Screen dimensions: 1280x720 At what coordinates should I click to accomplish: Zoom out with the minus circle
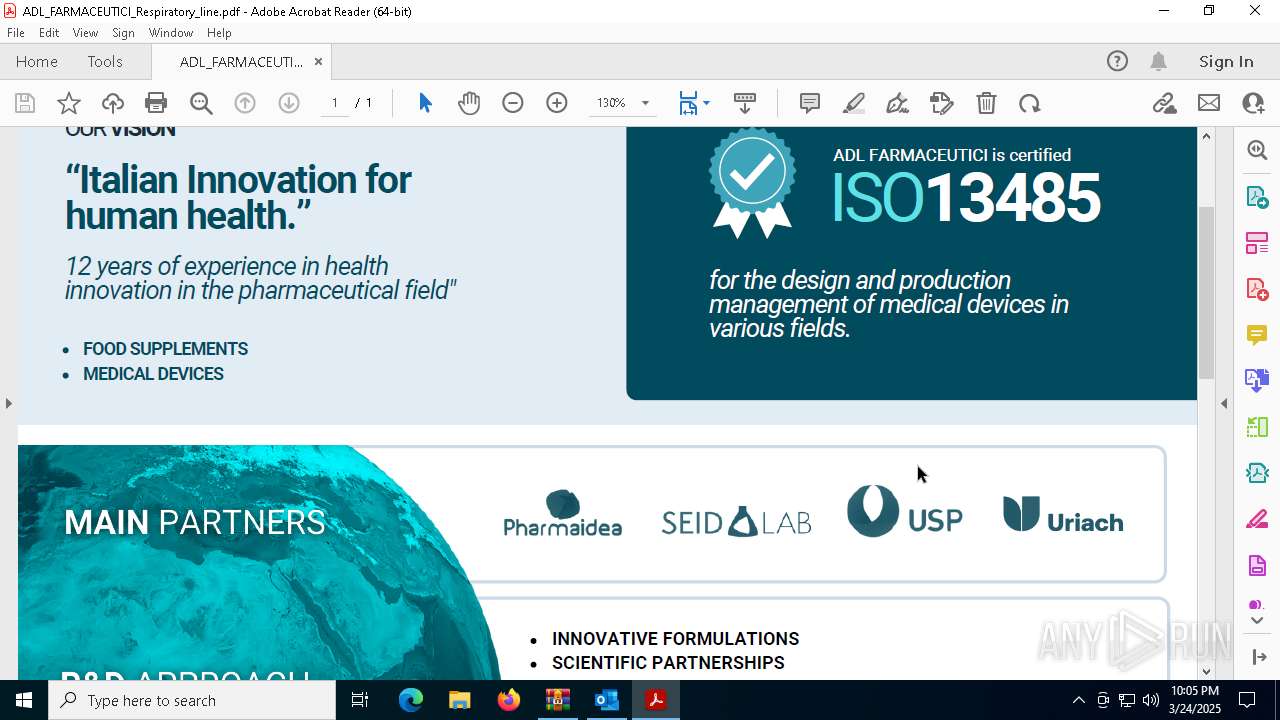pyautogui.click(x=513, y=103)
